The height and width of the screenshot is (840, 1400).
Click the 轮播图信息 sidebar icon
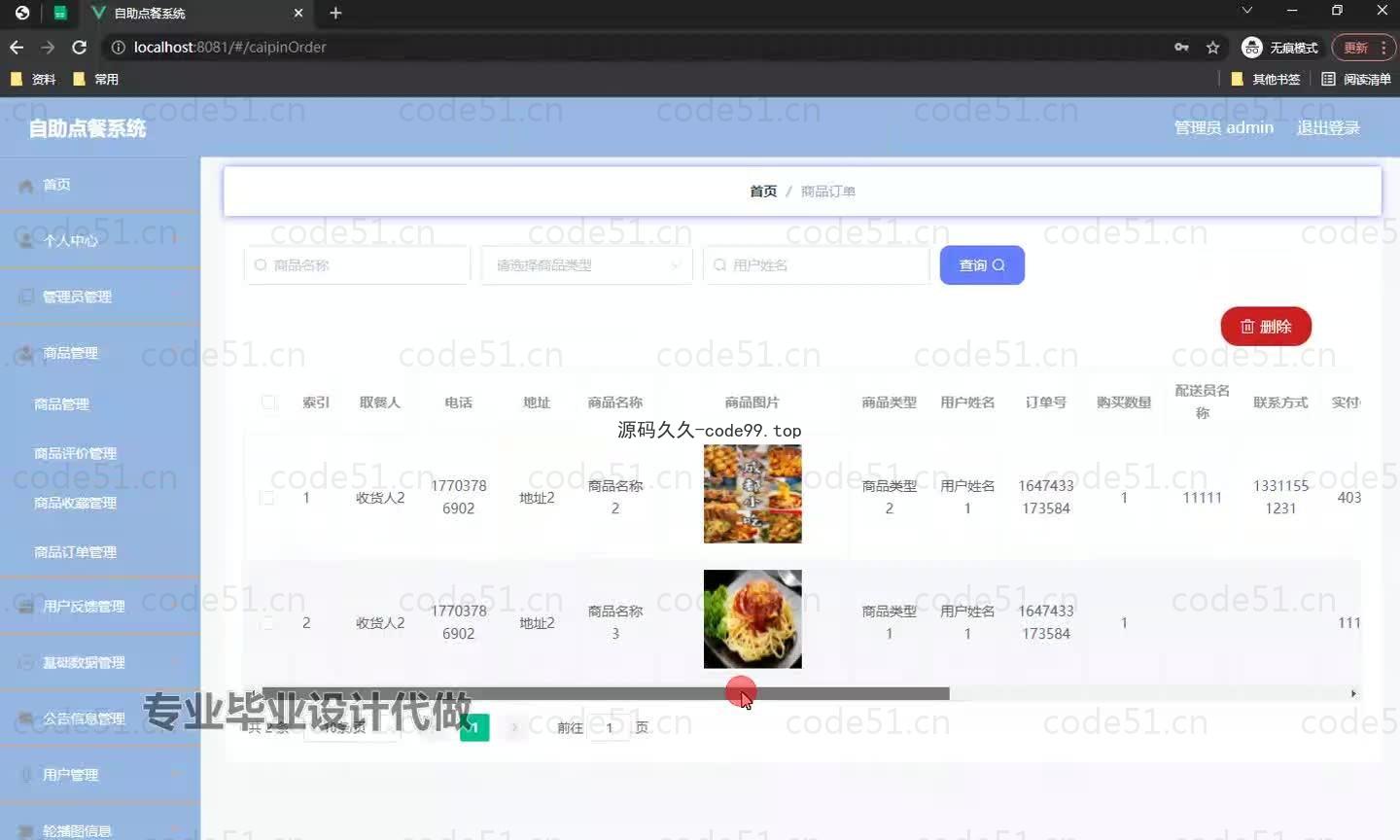pos(26,830)
